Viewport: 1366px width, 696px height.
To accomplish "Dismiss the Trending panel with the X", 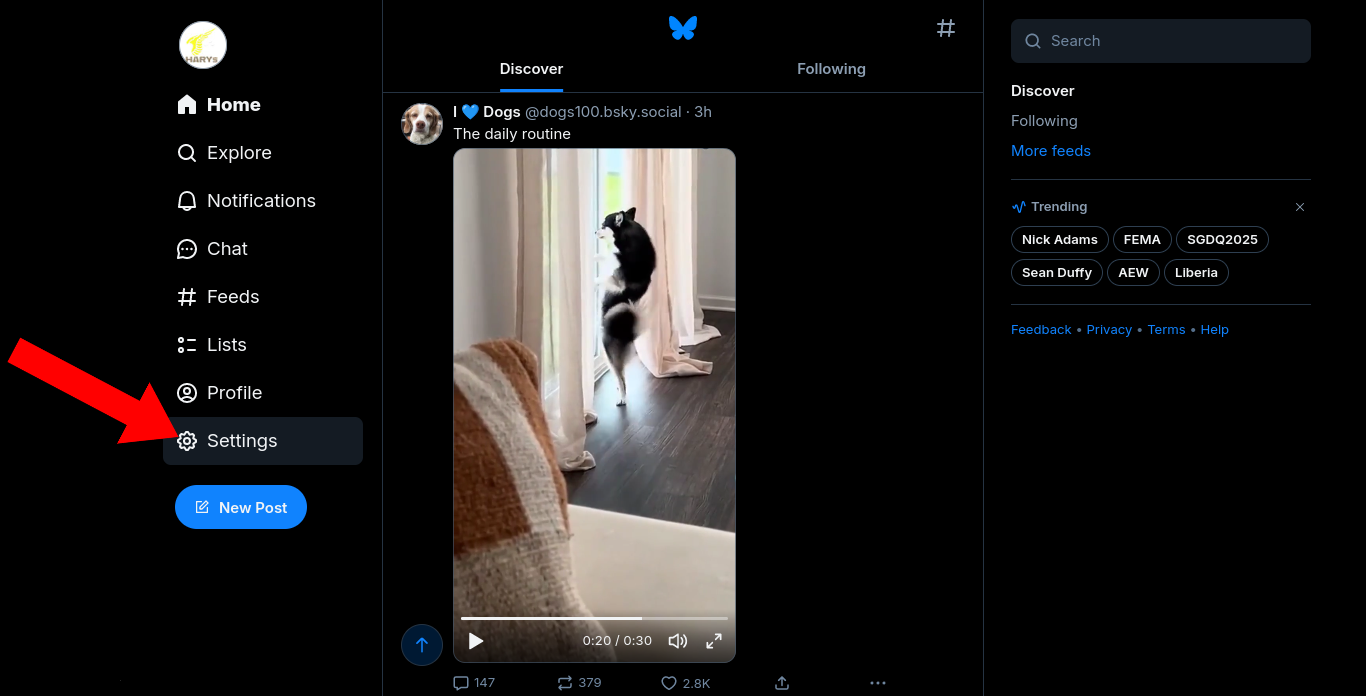I will click(x=1300, y=207).
